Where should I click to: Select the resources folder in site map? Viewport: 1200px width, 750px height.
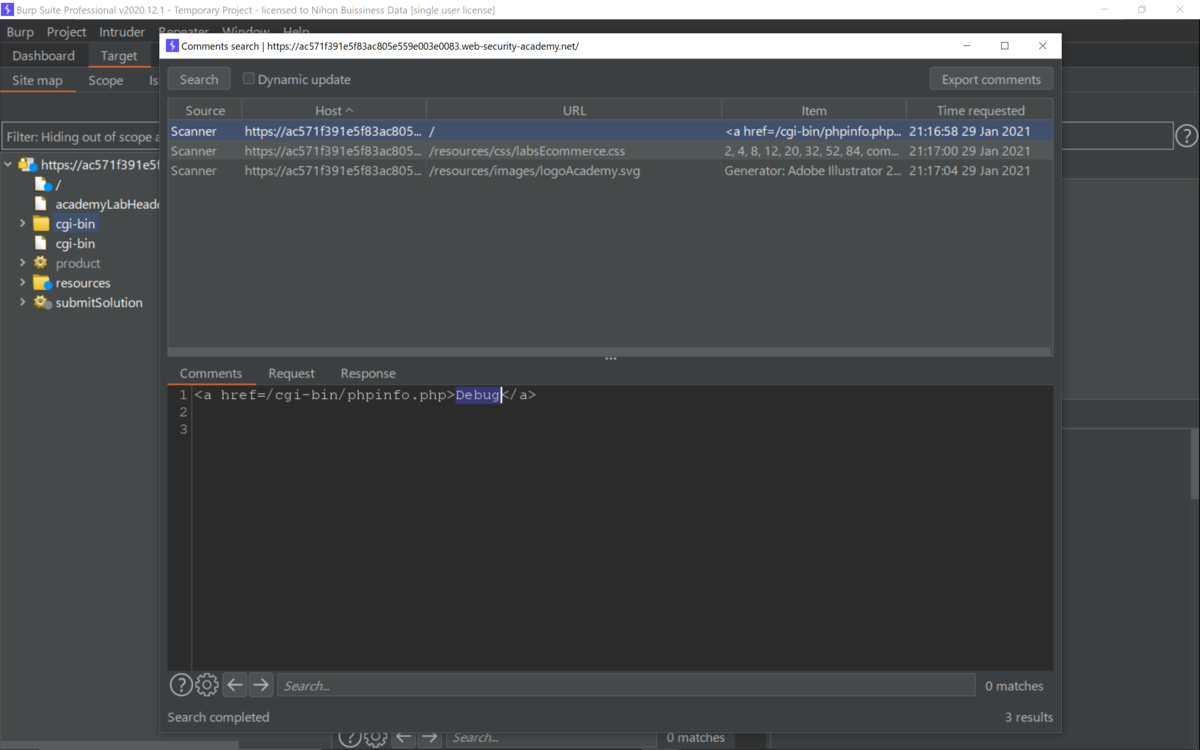83,283
